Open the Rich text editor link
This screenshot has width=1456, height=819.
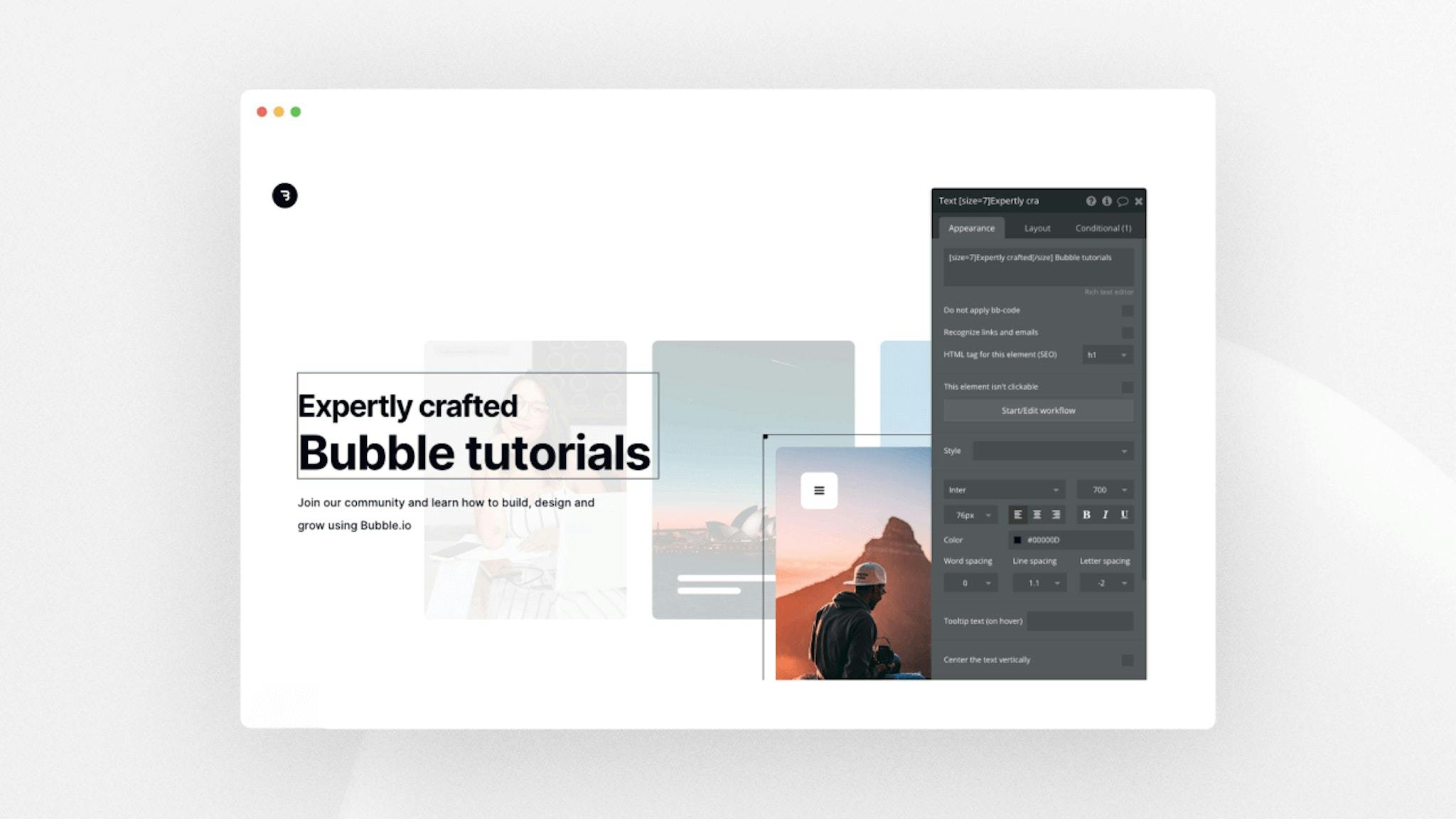tap(1108, 292)
